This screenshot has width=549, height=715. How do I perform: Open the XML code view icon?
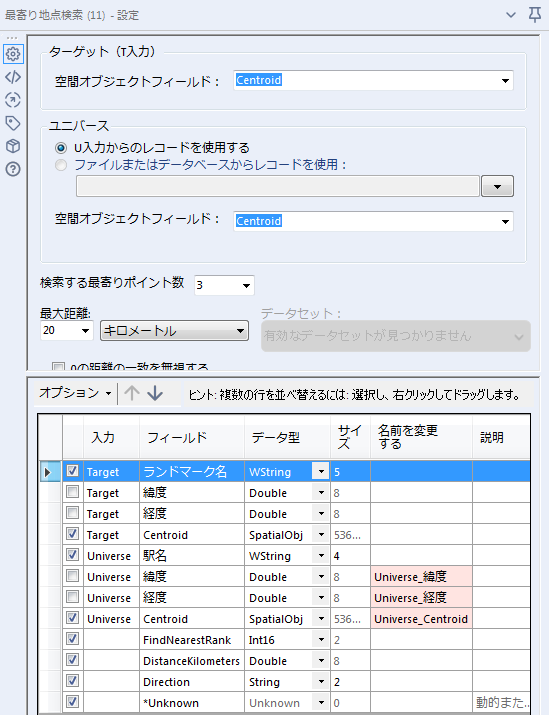coord(13,77)
